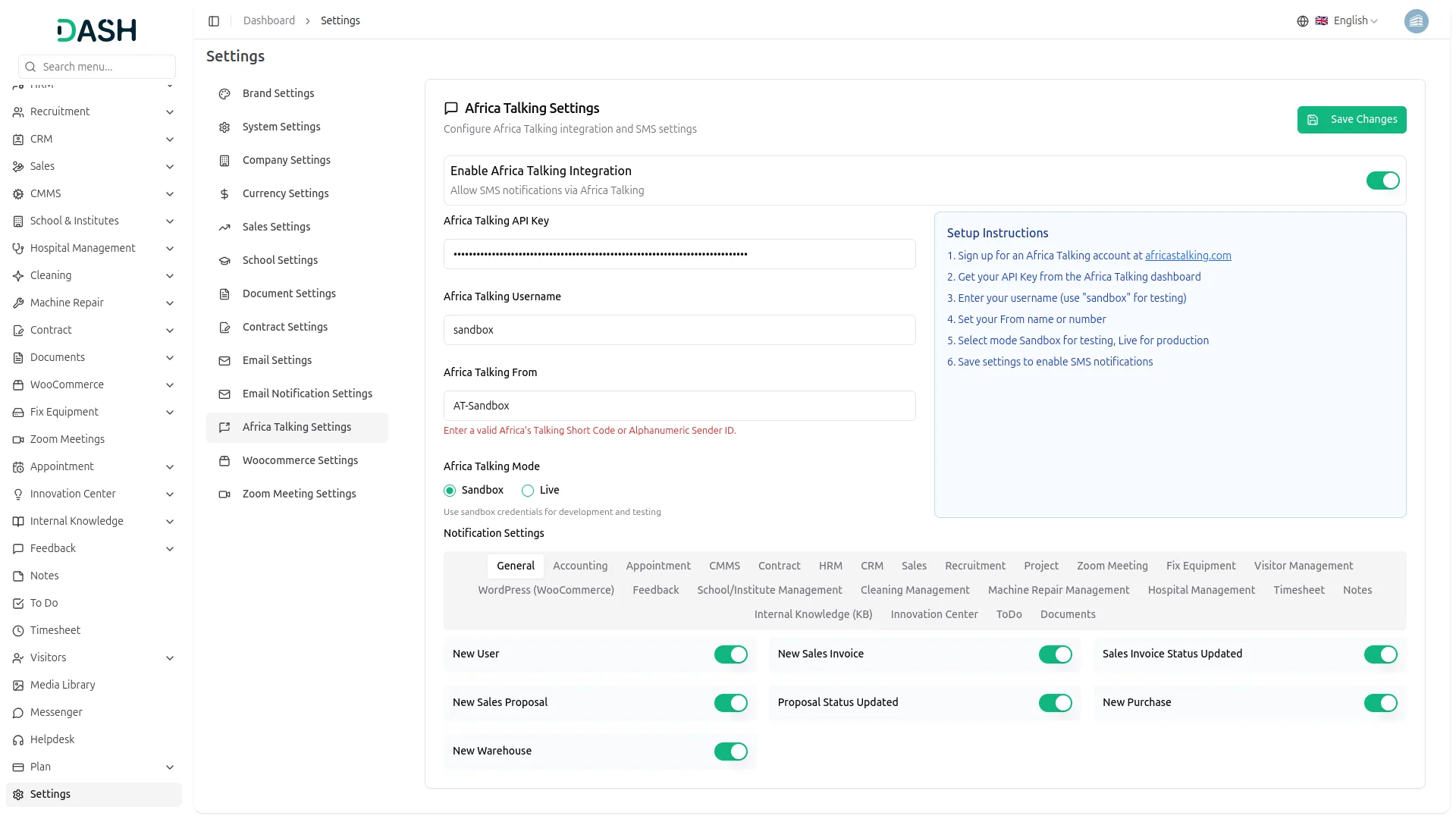Viewport: 1456px width, 819px height.
Task: Click the Media Library image icon
Action: (18, 686)
